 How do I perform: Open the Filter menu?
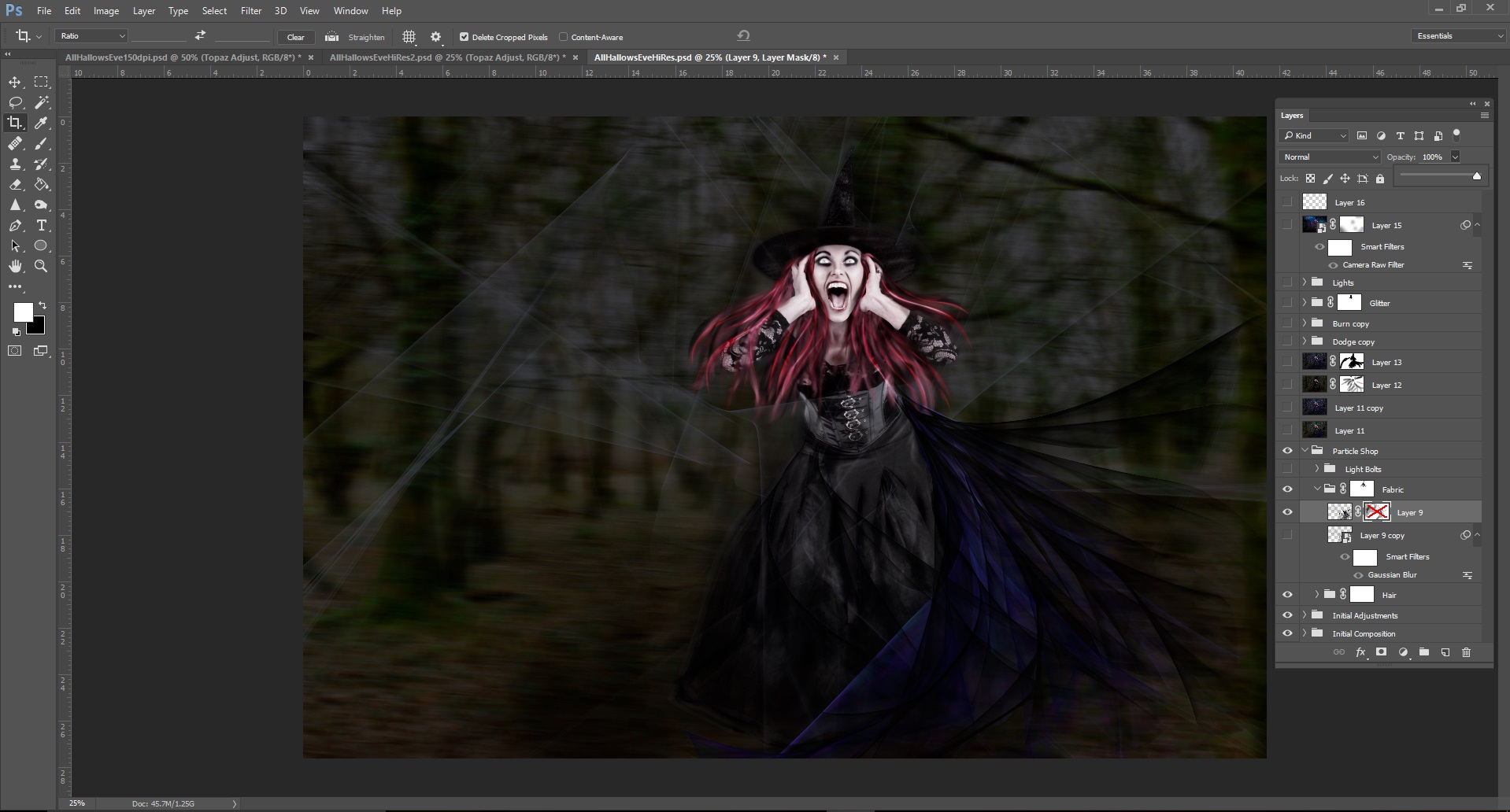tap(250, 10)
